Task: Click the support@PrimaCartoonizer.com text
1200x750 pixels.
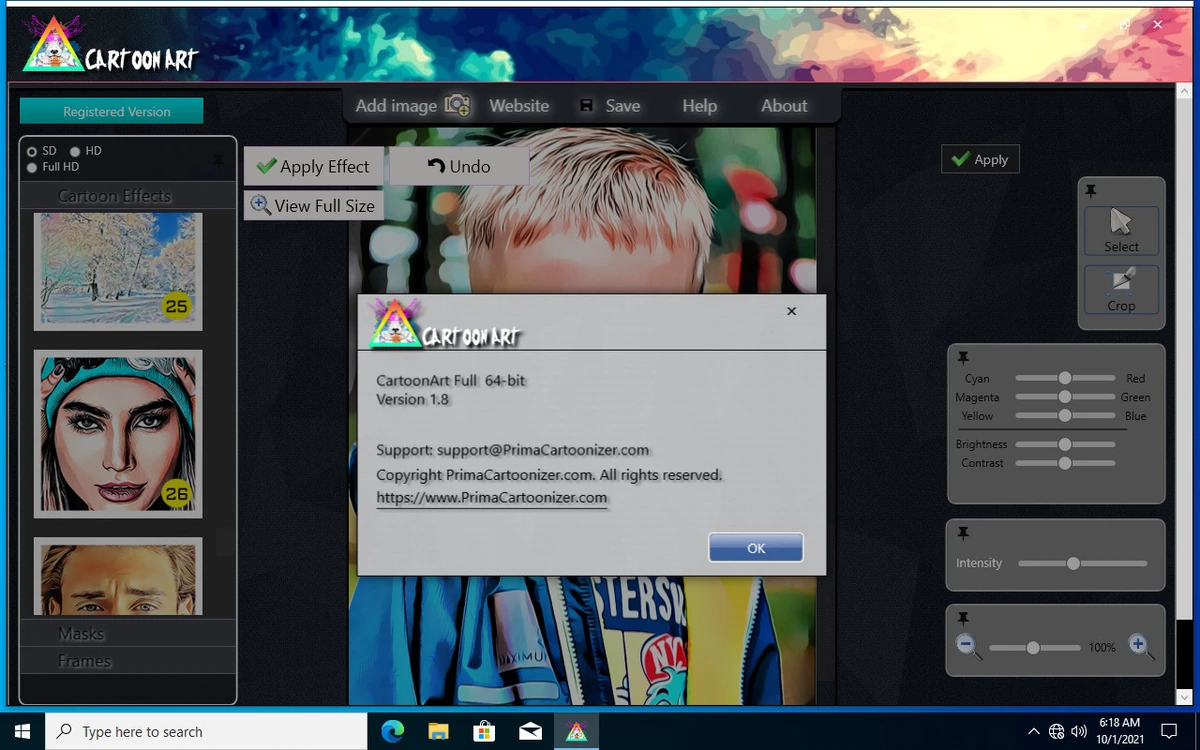Action: click(x=543, y=450)
